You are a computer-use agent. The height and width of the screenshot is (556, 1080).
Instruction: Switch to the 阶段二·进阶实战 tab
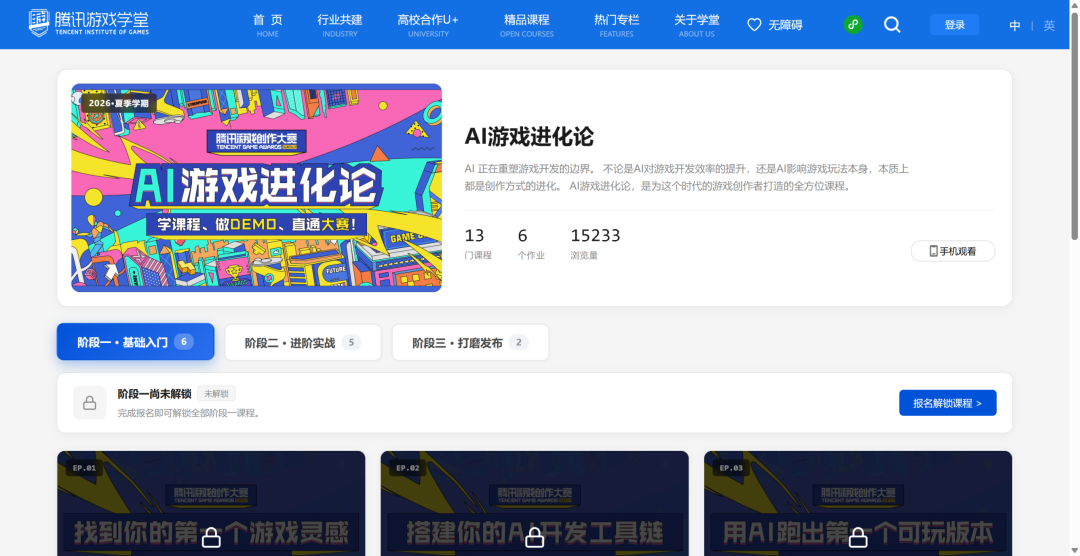pos(303,342)
